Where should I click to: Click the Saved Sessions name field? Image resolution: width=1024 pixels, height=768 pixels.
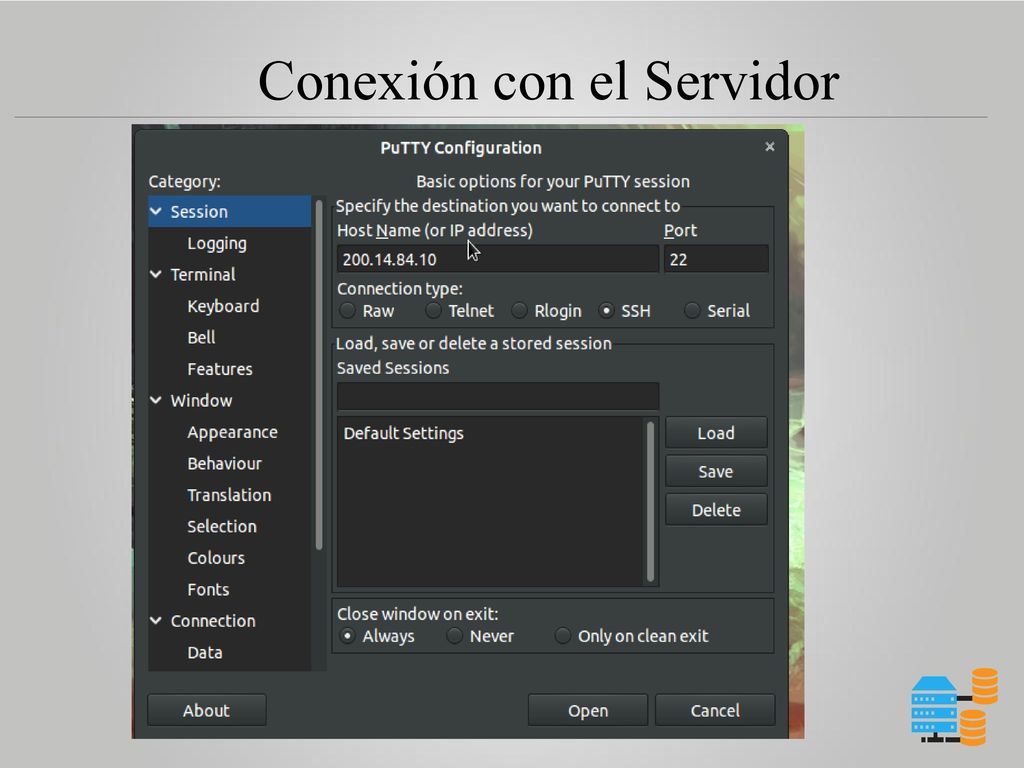pyautogui.click(x=498, y=396)
